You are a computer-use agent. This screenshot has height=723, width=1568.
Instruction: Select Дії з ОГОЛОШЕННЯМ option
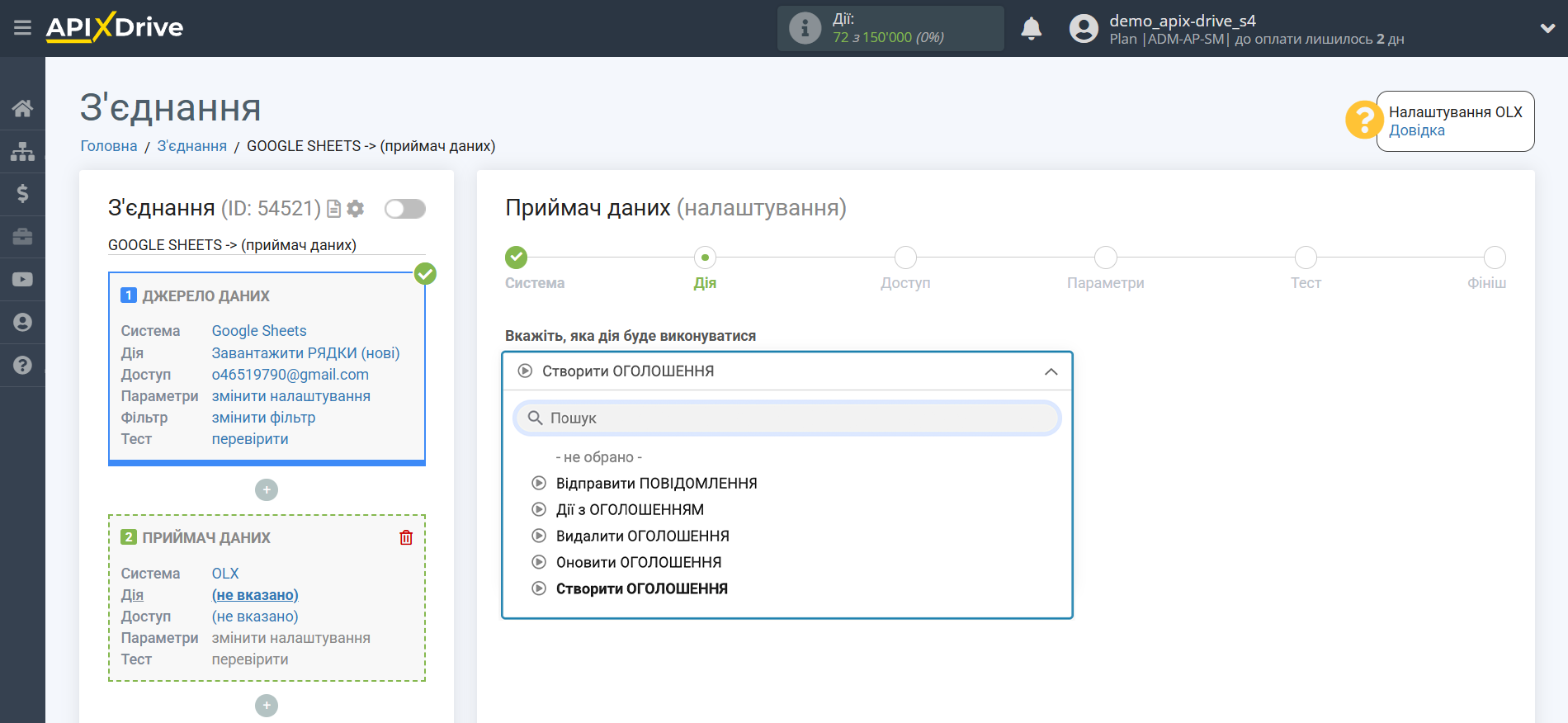pos(630,510)
